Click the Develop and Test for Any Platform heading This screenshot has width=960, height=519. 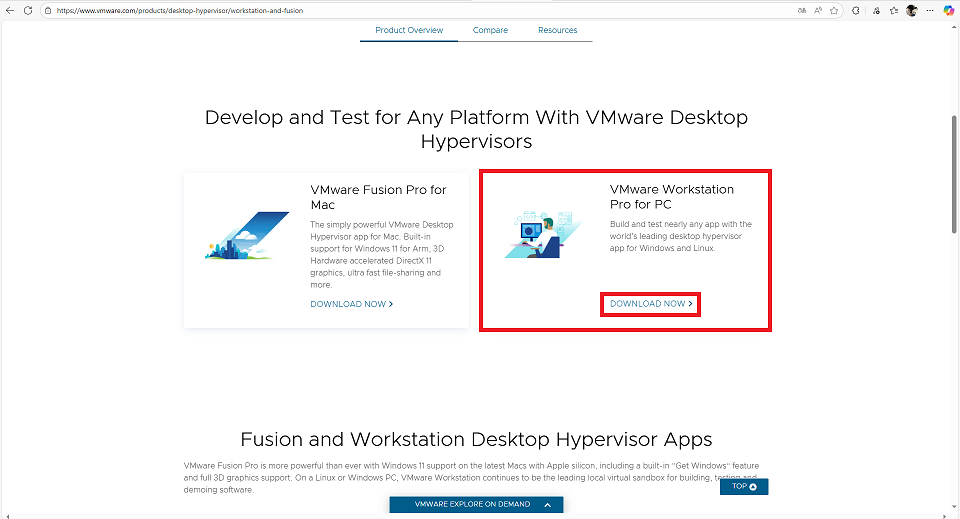click(x=476, y=129)
